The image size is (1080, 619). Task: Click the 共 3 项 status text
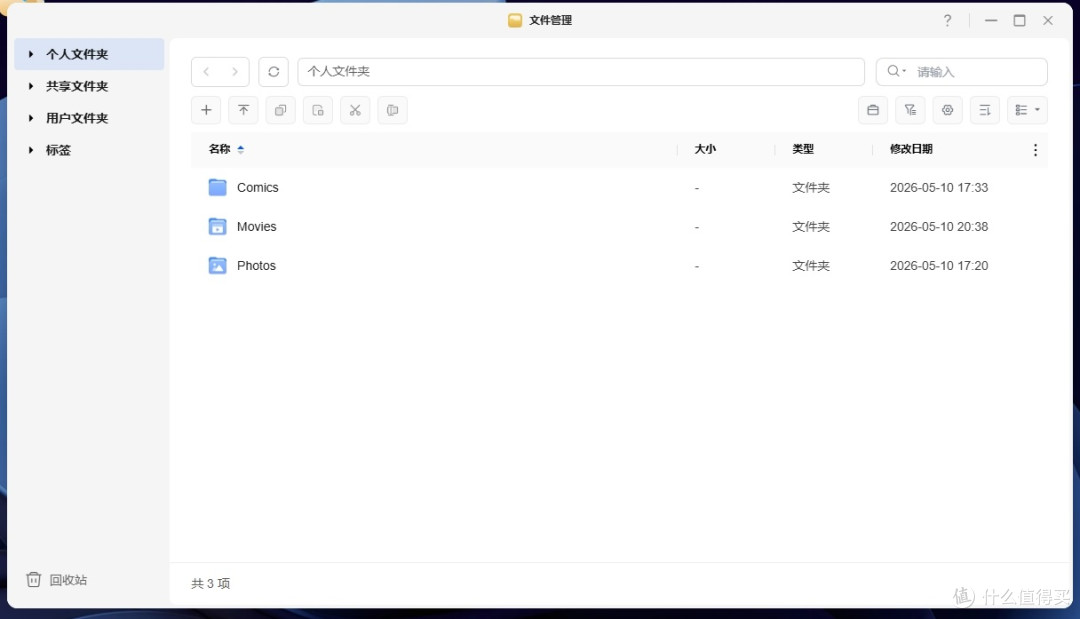210,583
